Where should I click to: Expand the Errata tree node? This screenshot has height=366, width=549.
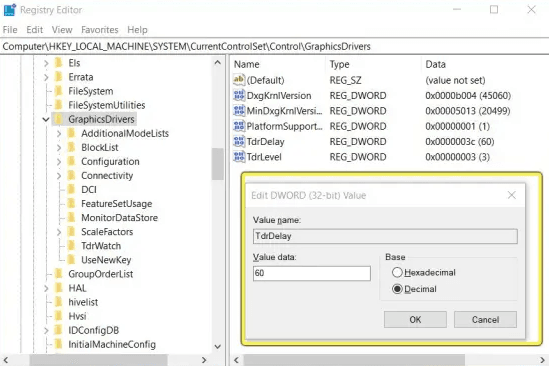coord(46,77)
